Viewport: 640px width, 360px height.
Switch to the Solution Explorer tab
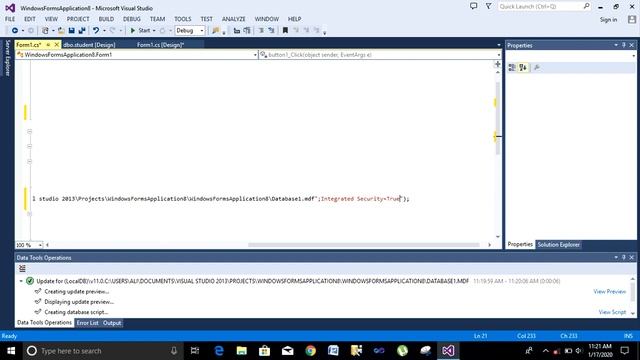tap(558, 244)
